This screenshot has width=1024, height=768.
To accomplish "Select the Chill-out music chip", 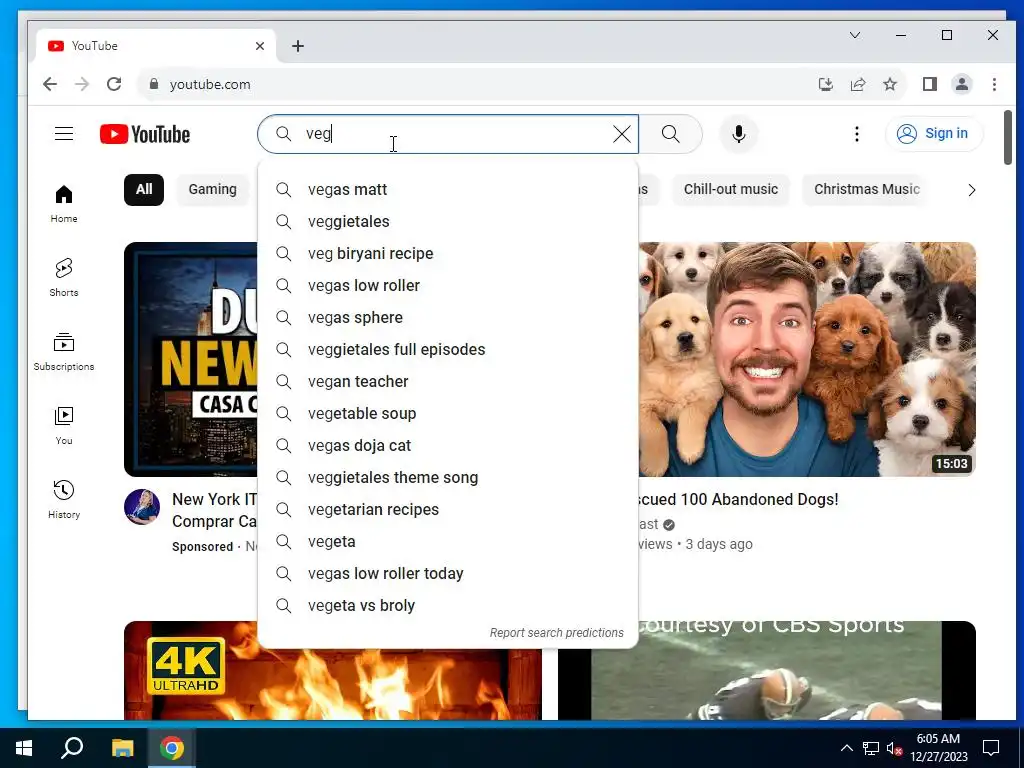I will click(731, 189).
